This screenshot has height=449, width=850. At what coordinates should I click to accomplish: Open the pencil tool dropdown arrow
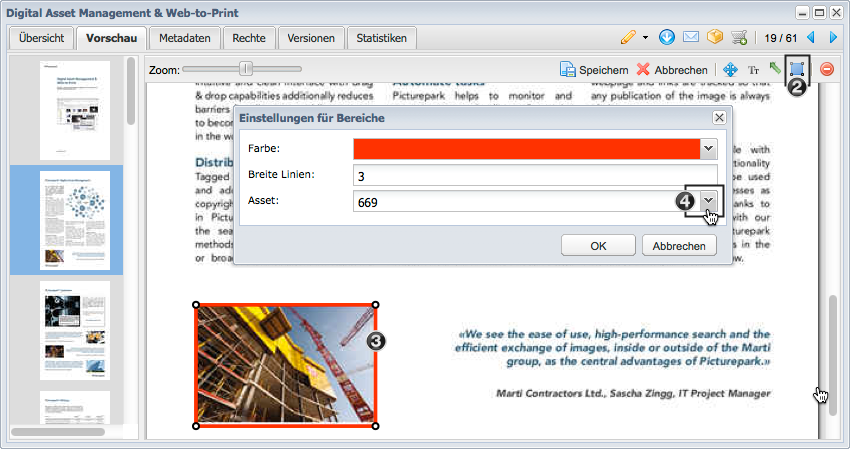pos(645,38)
